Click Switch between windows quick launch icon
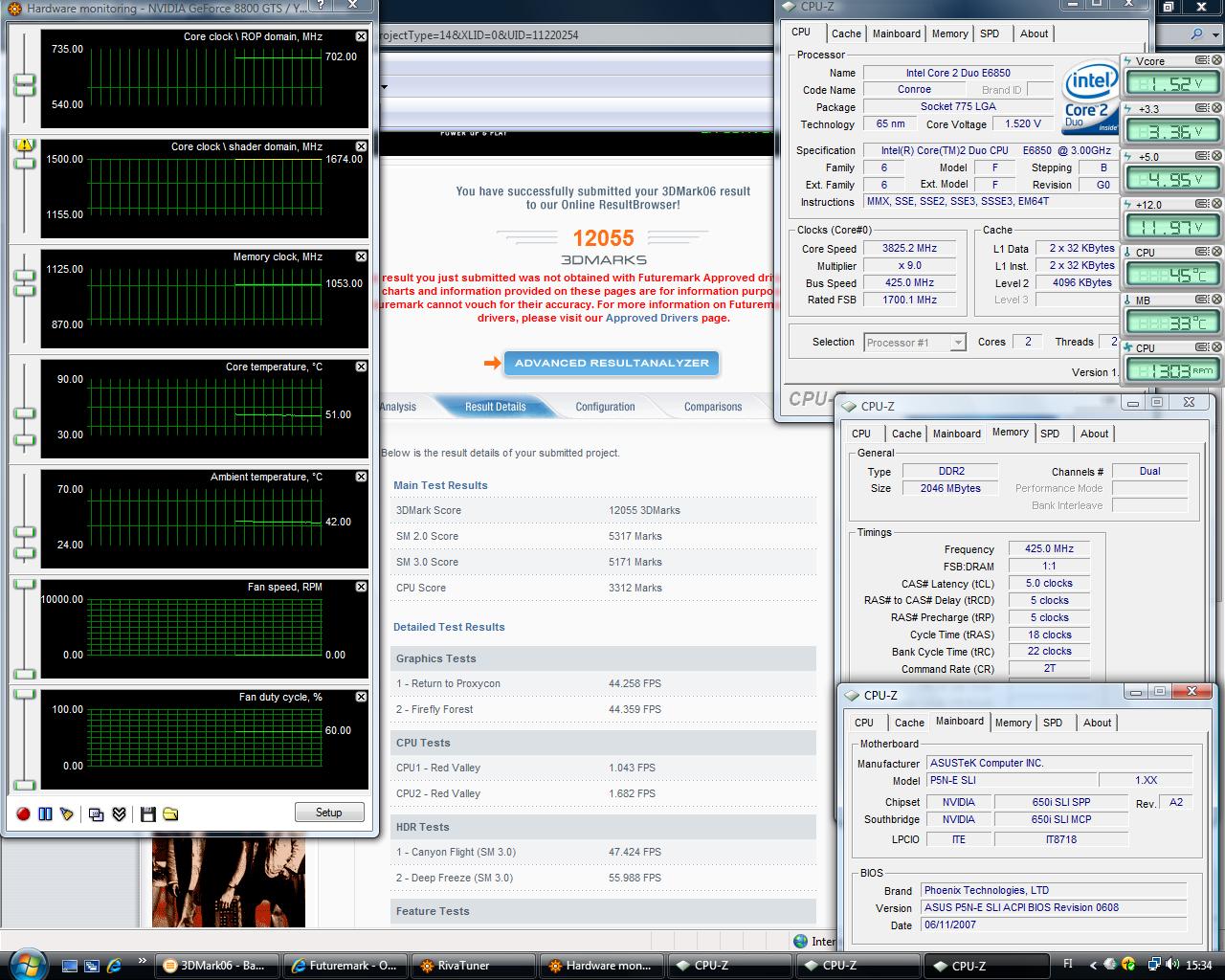The width and height of the screenshot is (1225, 980). pos(92,966)
